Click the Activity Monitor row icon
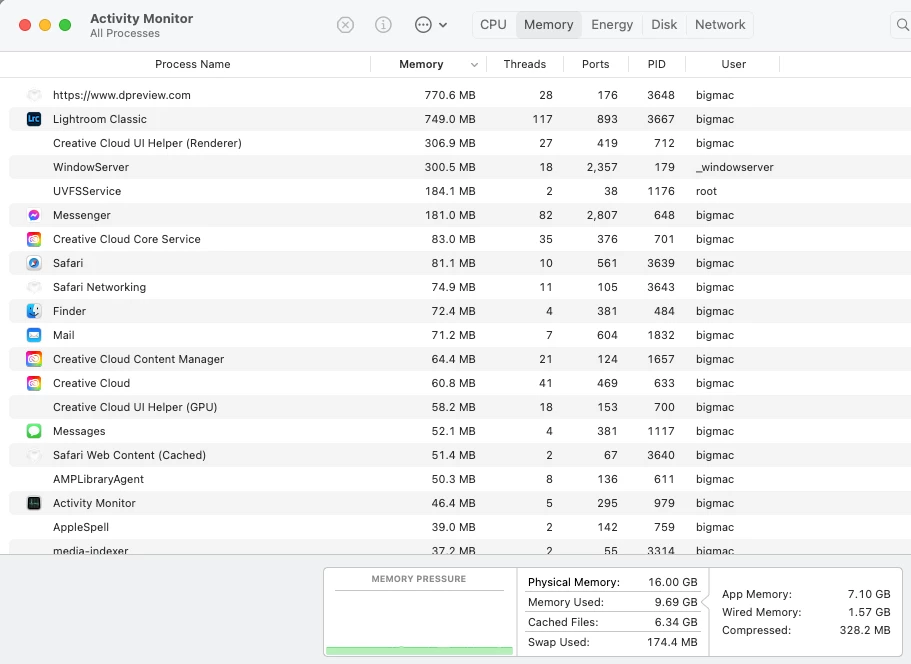 (34, 503)
